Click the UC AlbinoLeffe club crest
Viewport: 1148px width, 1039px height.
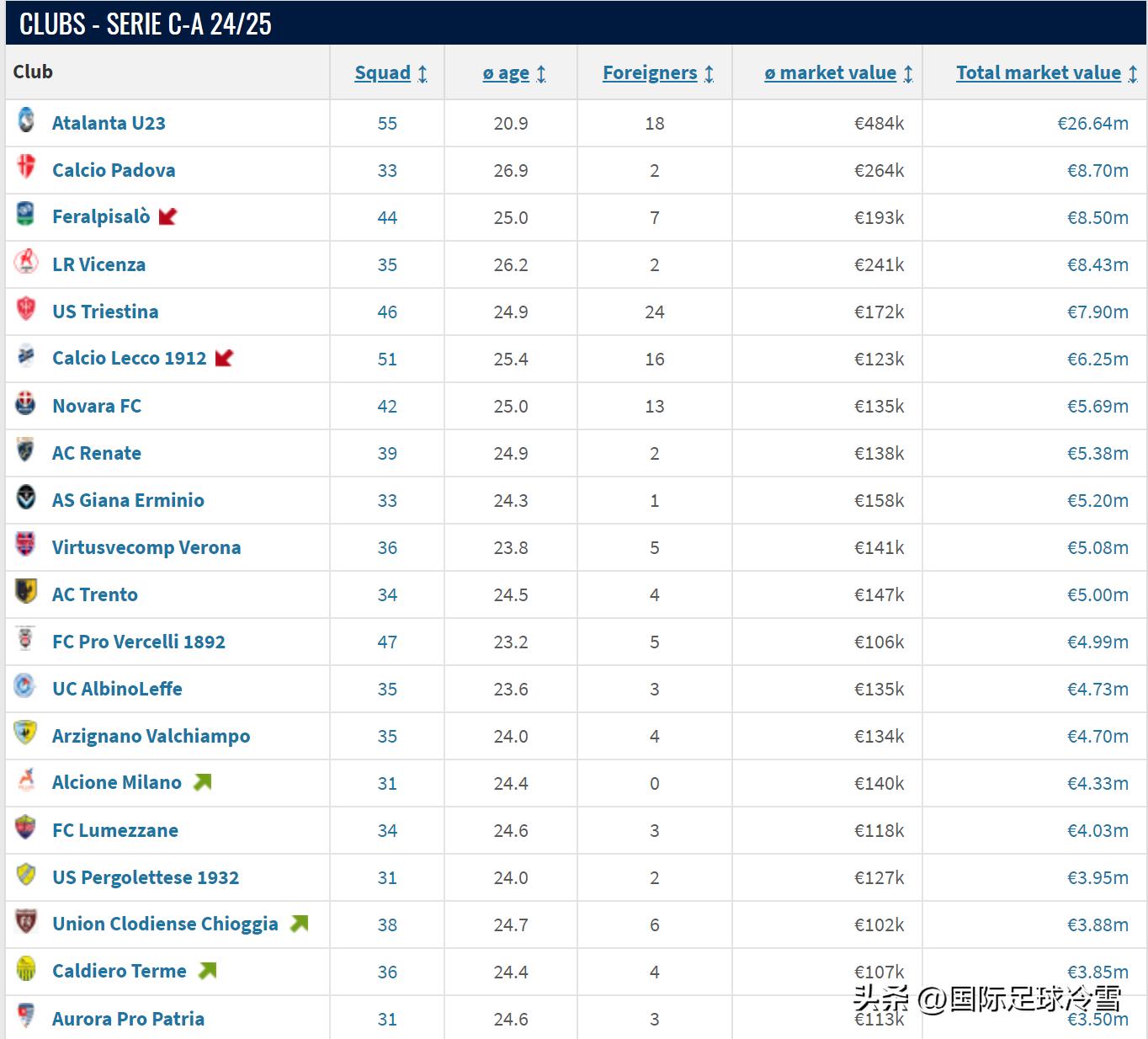point(26,686)
